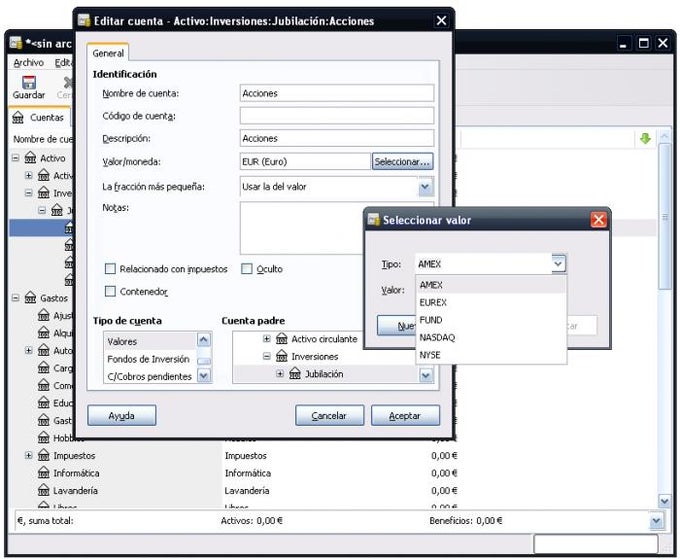Click the Cancelar button
680x559 pixels.
(330, 415)
